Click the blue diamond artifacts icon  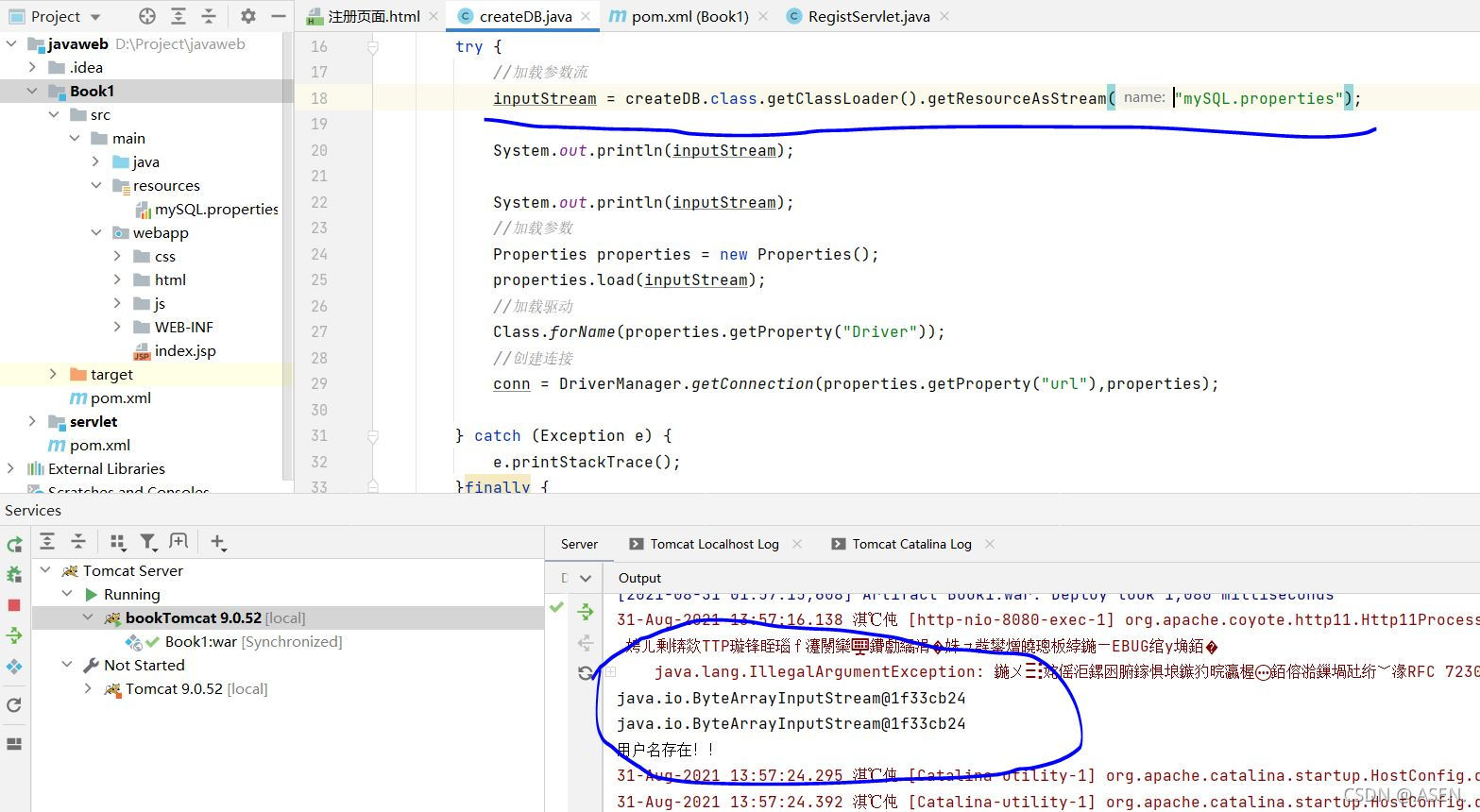click(14, 667)
